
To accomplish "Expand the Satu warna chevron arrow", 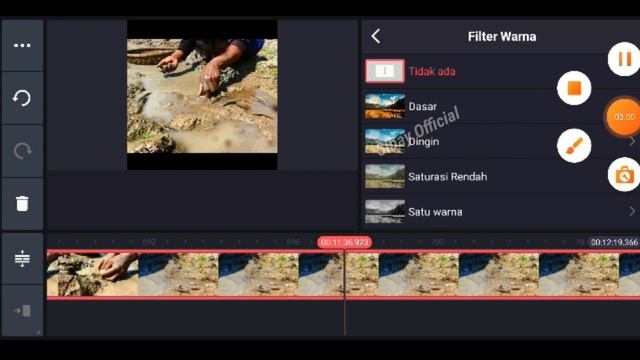I will [632, 211].
